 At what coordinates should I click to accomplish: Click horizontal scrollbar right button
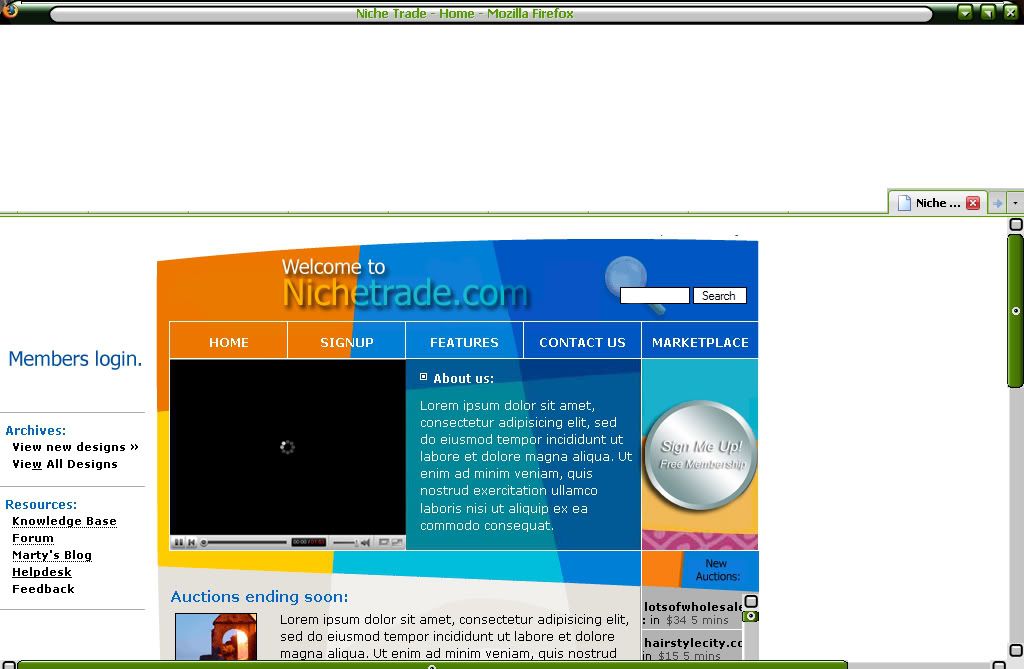[999, 665]
